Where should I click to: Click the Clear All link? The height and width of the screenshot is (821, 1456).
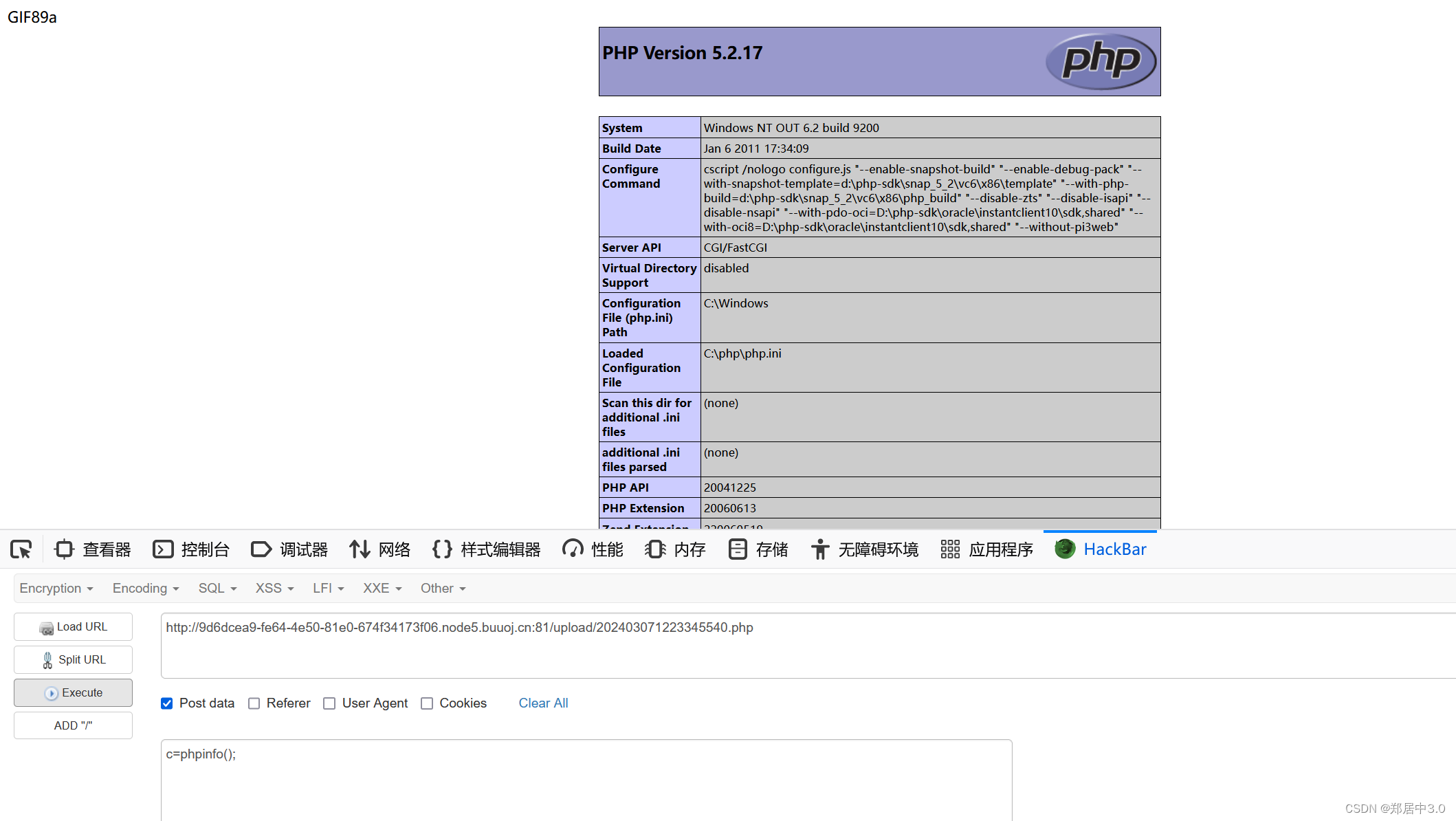[543, 703]
